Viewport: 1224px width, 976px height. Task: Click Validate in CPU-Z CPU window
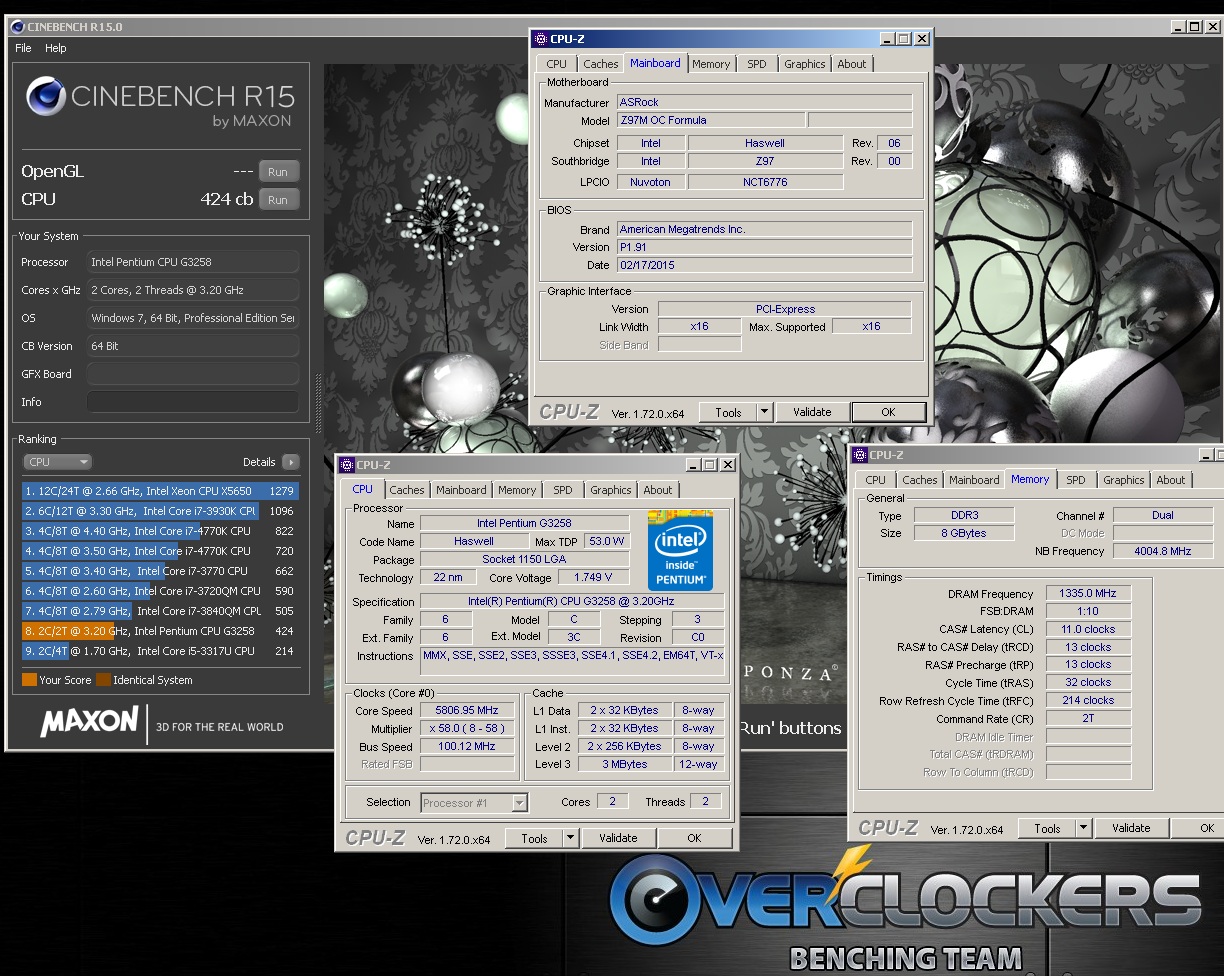click(x=618, y=838)
